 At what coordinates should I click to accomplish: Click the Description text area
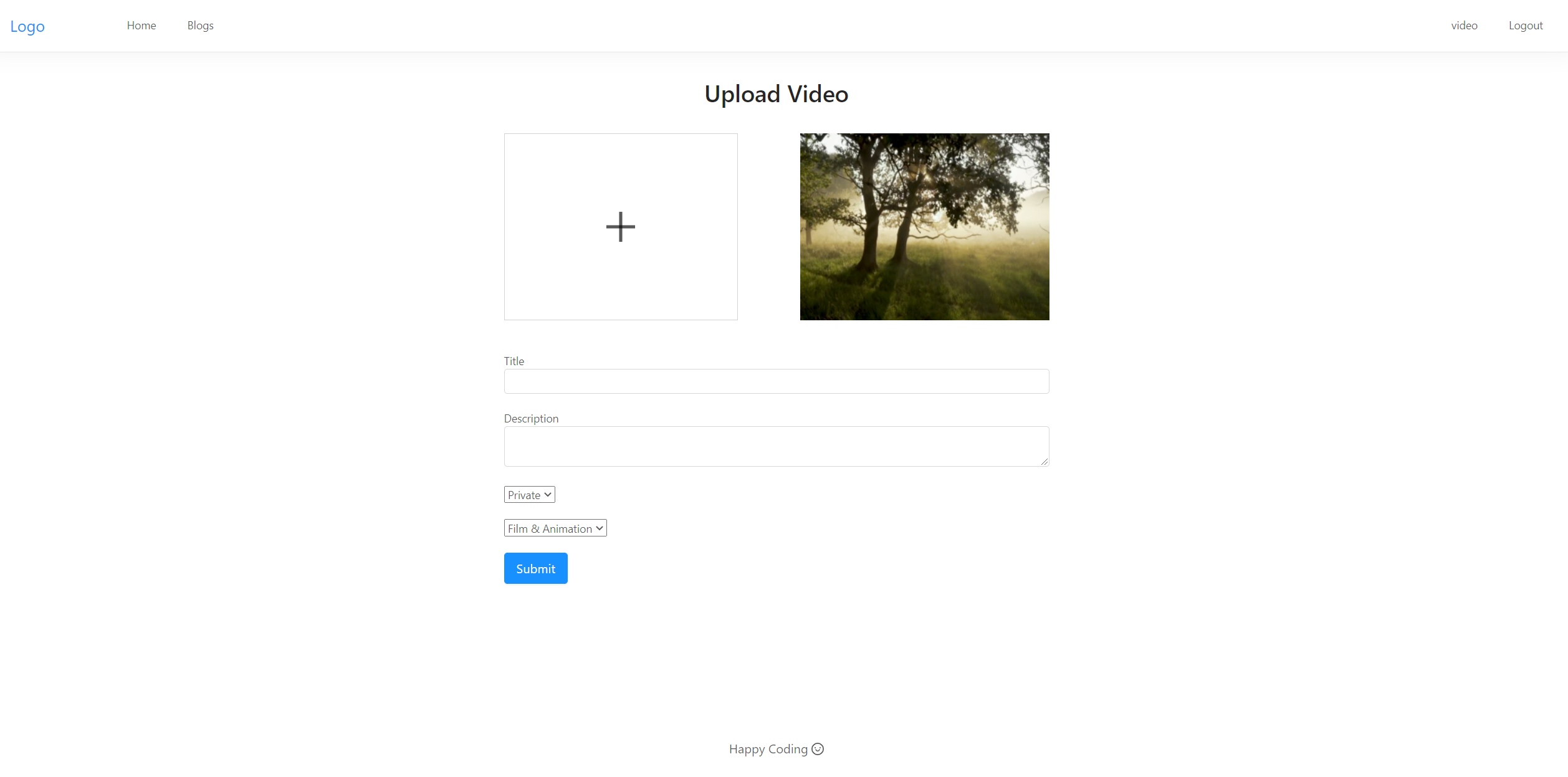click(776, 446)
